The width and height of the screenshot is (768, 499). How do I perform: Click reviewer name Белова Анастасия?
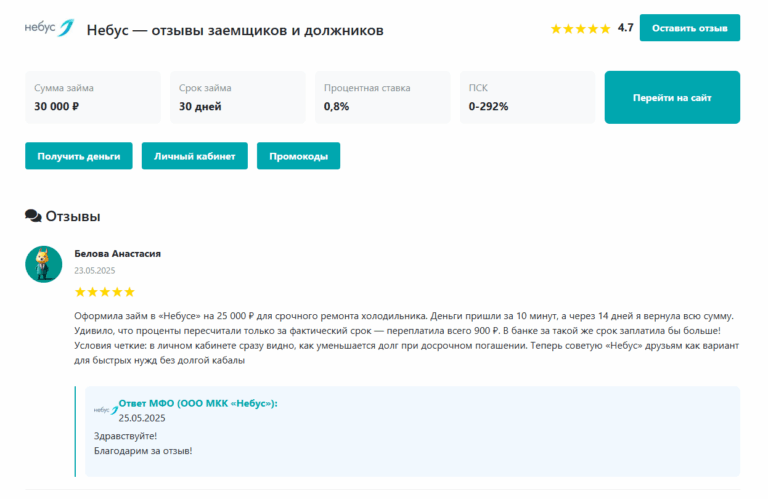click(118, 254)
